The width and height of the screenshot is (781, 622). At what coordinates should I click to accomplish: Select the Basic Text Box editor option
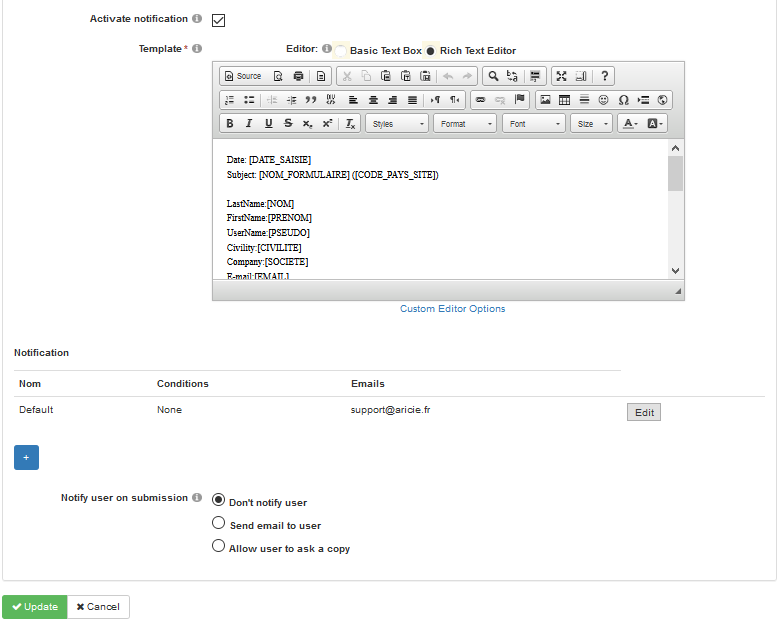[341, 51]
